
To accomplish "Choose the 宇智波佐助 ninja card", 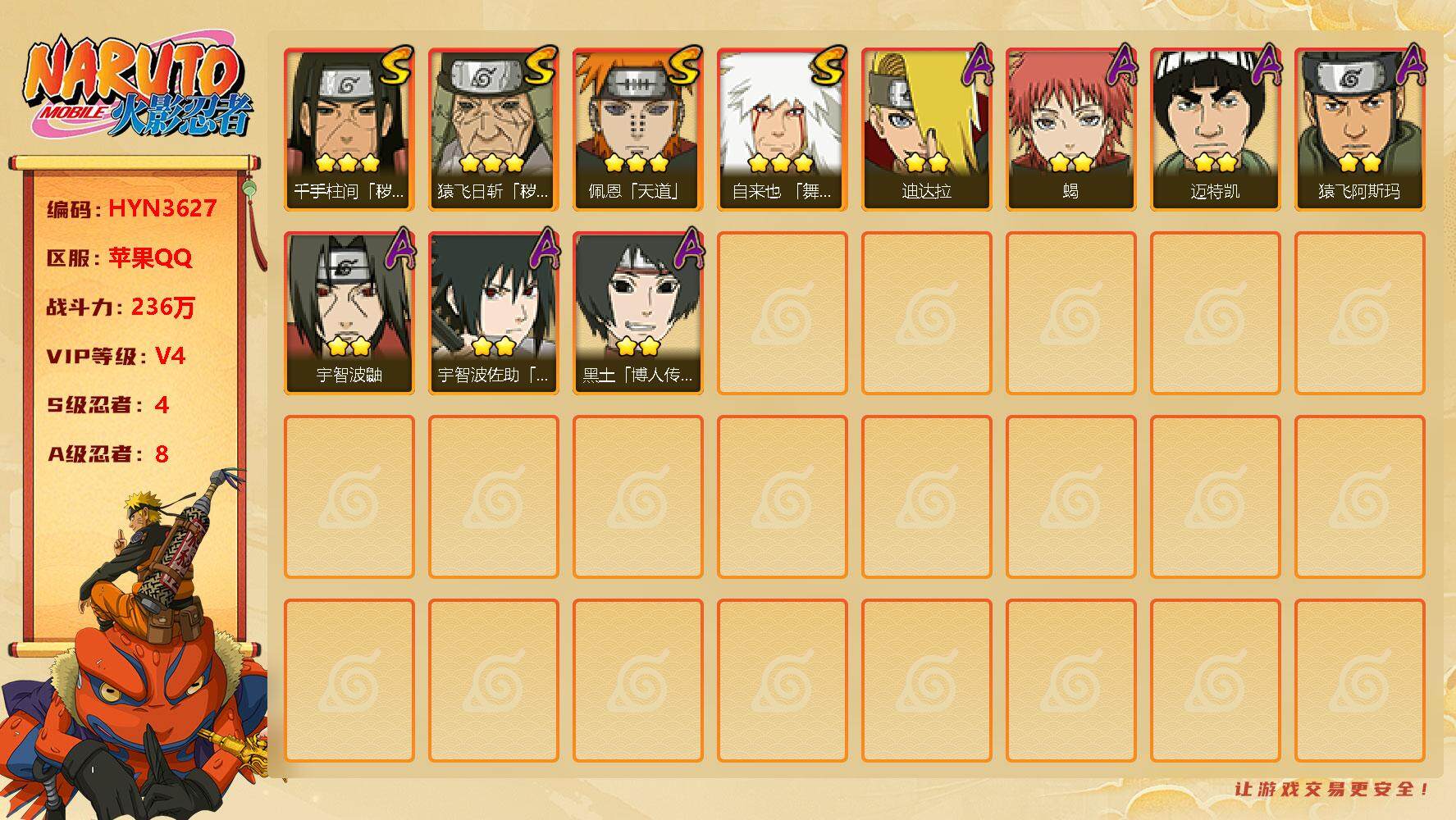I will click(494, 313).
